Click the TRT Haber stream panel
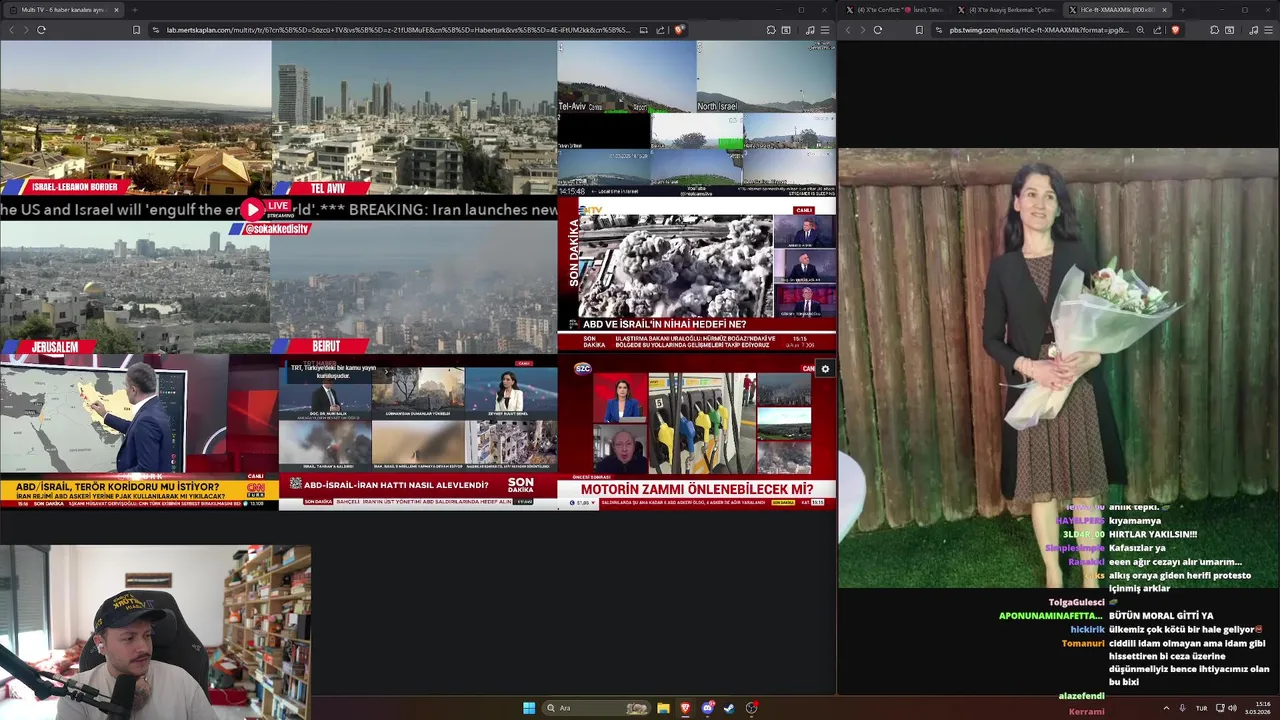Image resolution: width=1280 pixels, height=720 pixels. point(418,432)
